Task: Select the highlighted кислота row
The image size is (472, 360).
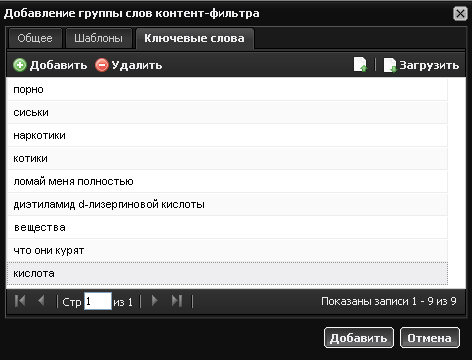Action: (x=227, y=273)
